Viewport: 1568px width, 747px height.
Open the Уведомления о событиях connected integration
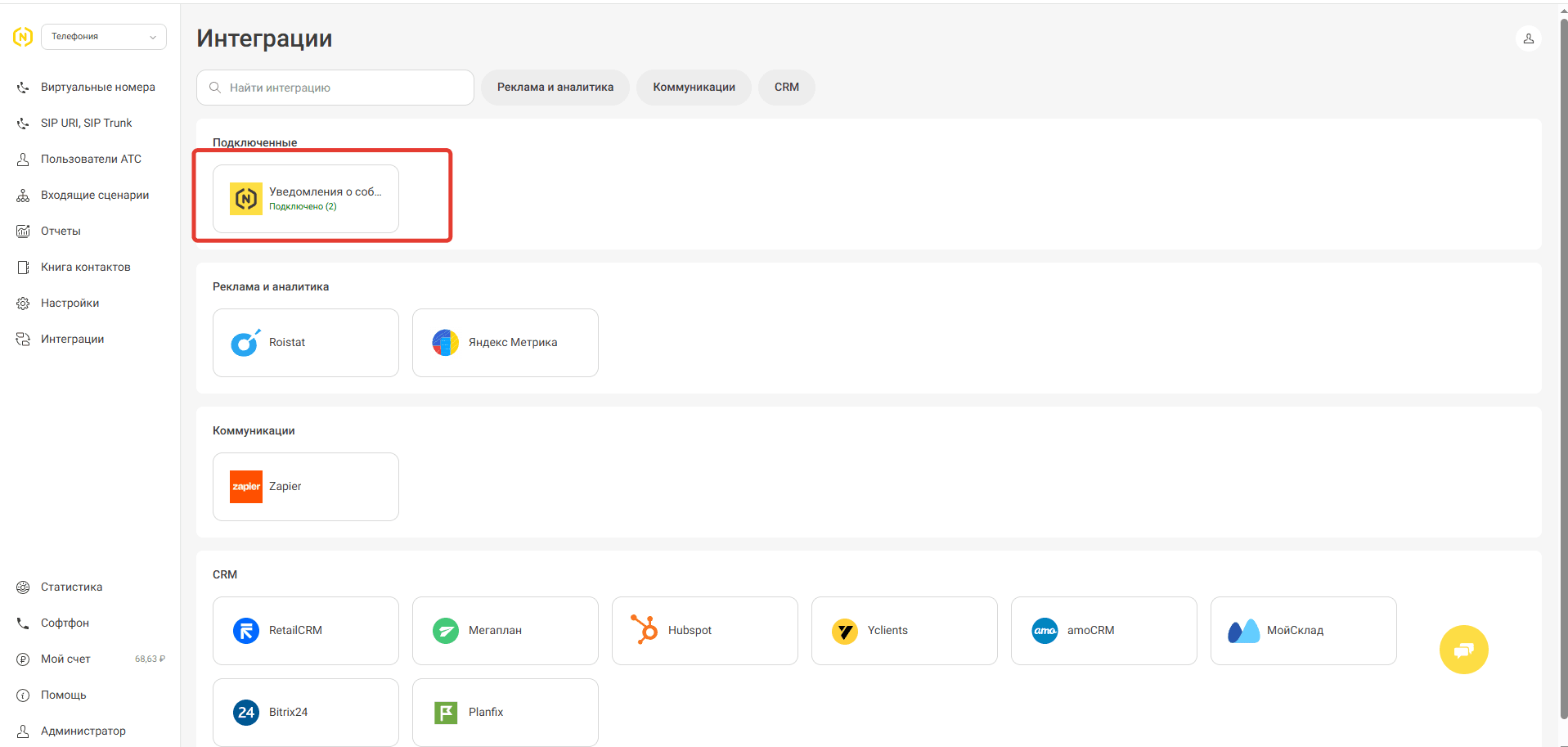coord(306,199)
